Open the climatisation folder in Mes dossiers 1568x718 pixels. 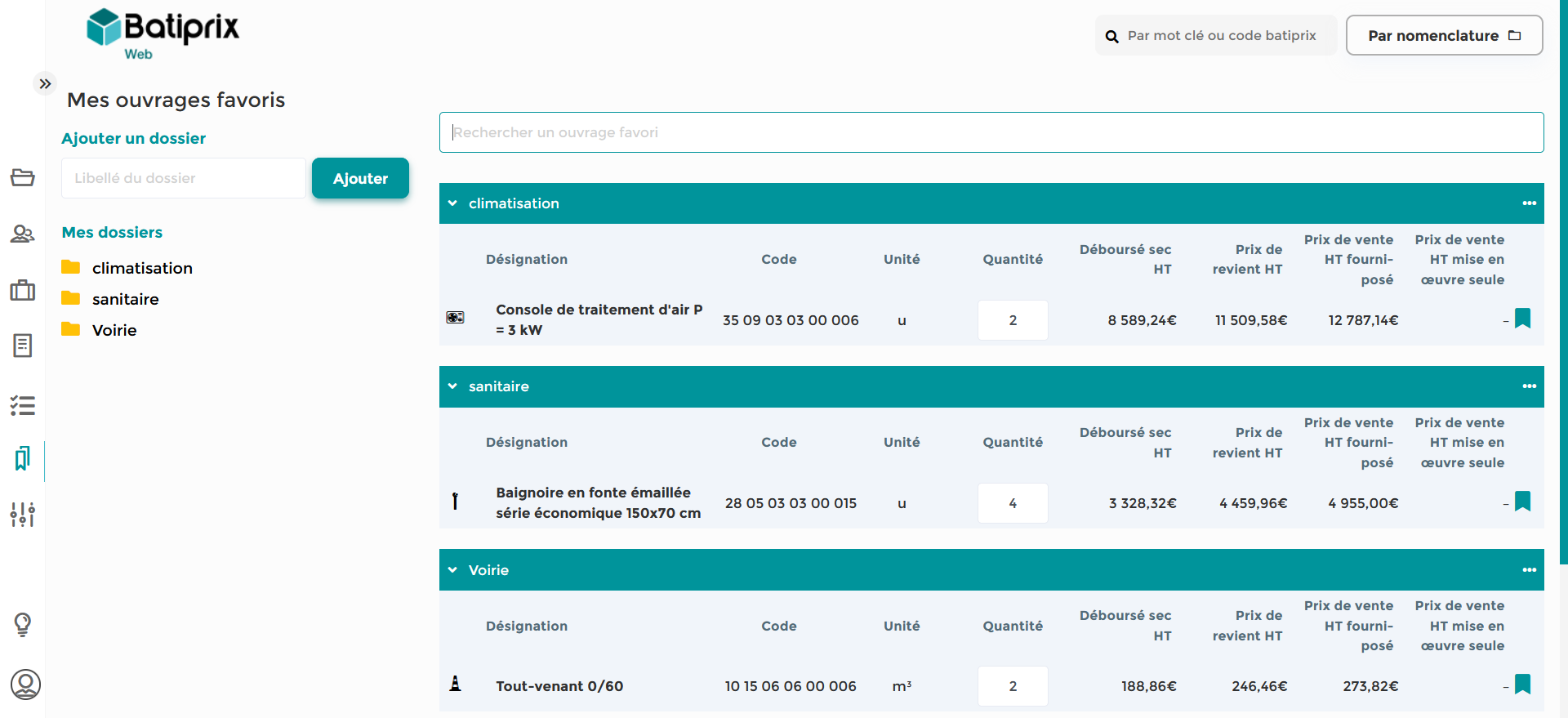[x=142, y=268]
